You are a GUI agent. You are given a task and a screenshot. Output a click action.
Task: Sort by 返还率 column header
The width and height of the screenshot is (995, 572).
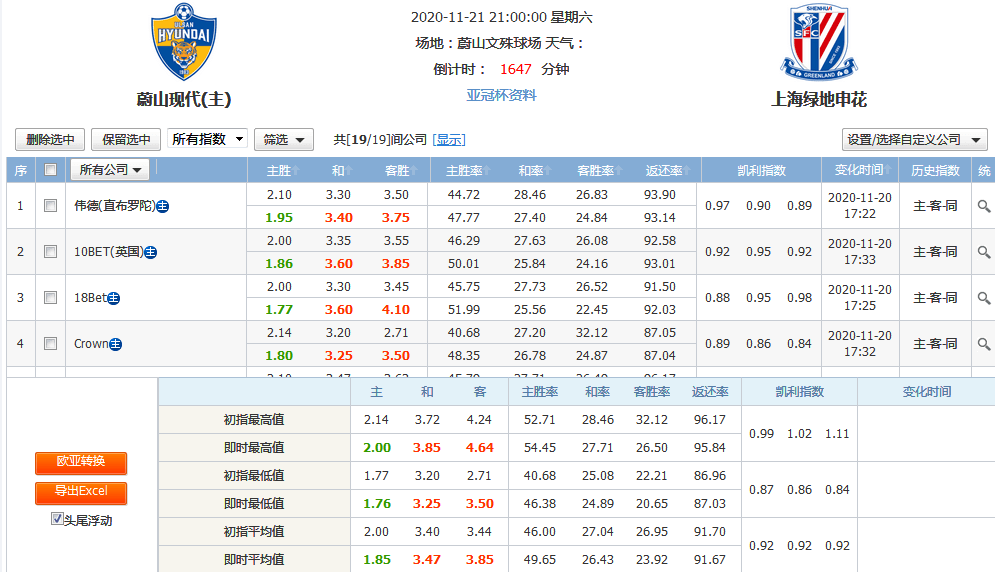tap(668, 170)
